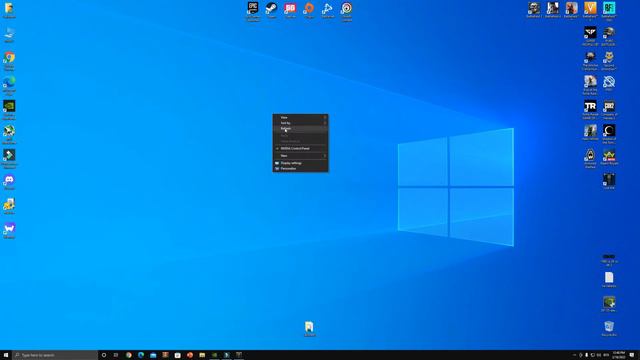Viewport: 640px width, 360px height.
Task: Open Chrome from the taskbar
Action: click(x=129, y=355)
